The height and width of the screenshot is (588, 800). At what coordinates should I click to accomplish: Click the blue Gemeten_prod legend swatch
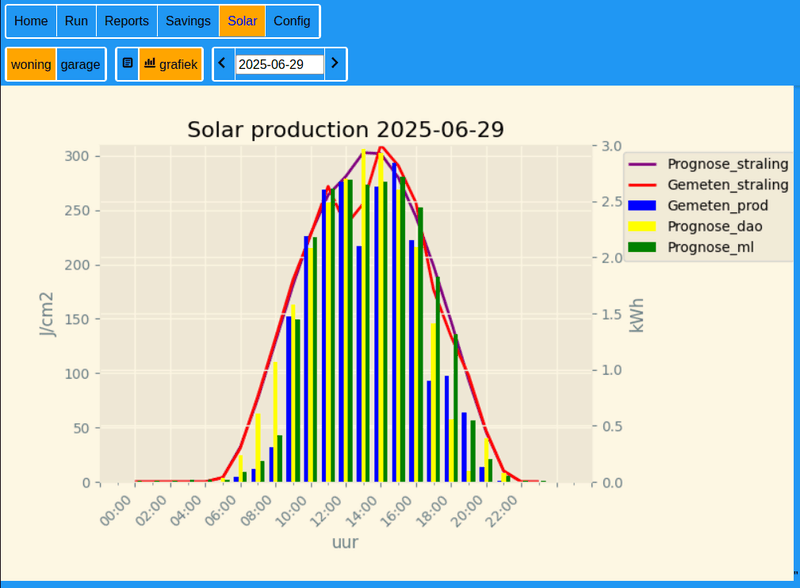[642, 206]
